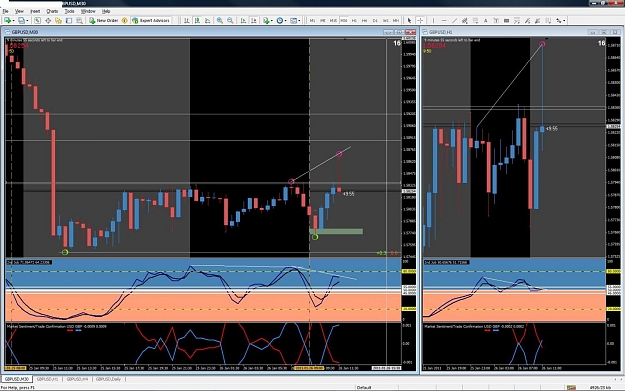The image size is (625, 391).
Task: Toggle the Terminal window icon
Action: (x=69, y=20)
